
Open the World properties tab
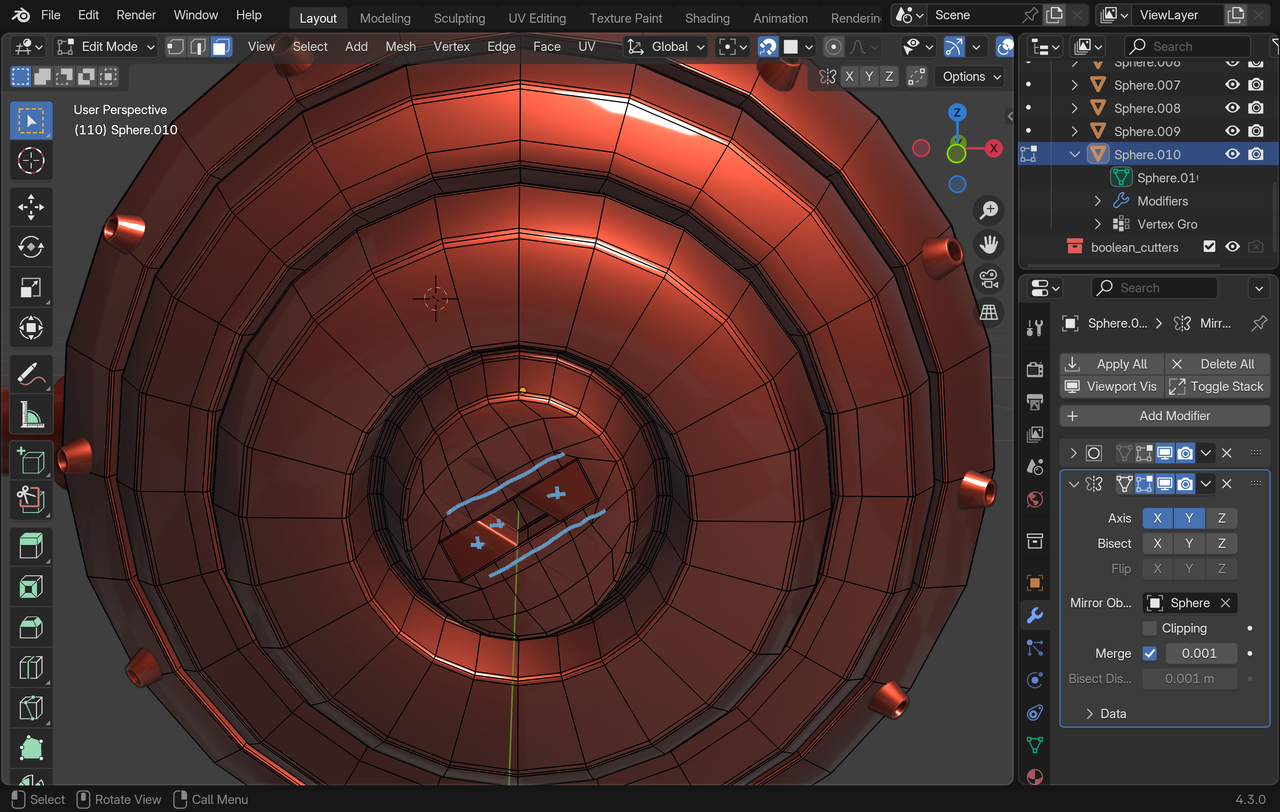(1035, 499)
